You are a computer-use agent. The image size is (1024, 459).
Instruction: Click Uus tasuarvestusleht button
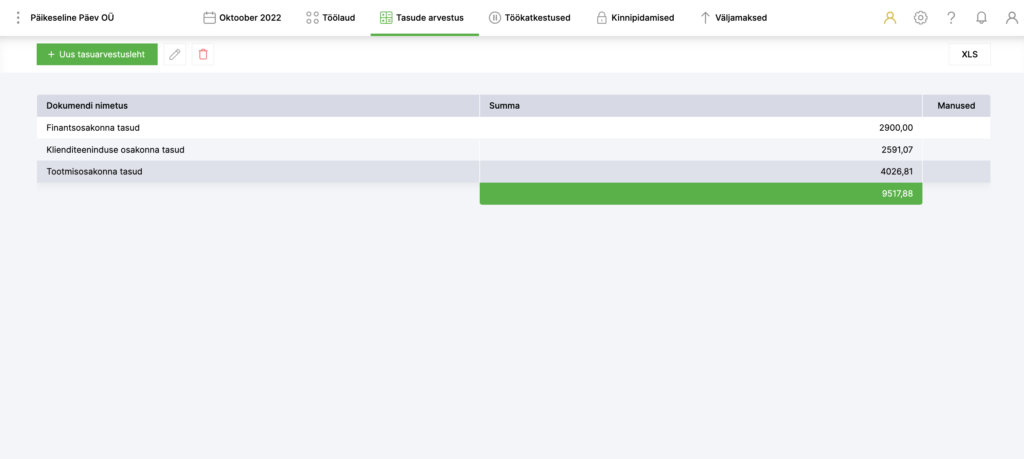(97, 54)
